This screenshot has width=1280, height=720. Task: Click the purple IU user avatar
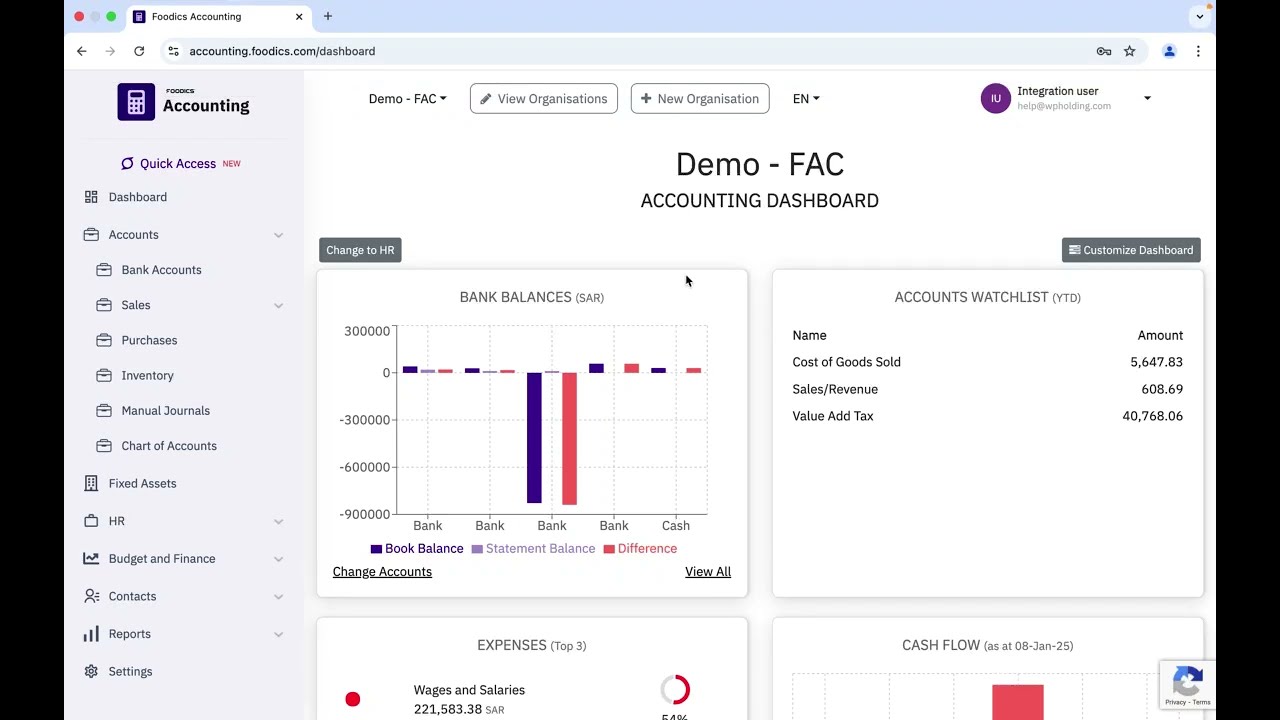click(x=996, y=98)
